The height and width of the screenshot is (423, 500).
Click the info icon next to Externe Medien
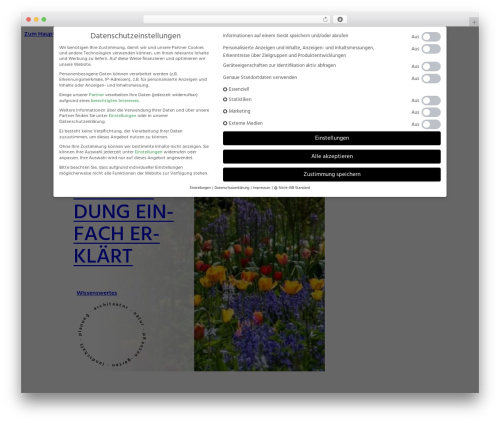(225, 123)
